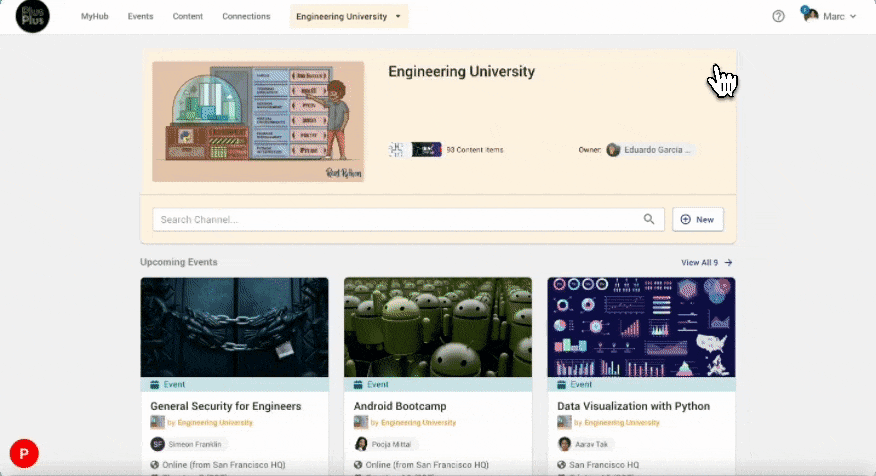Click plus icon on New button
876x476 pixels.
(685, 220)
